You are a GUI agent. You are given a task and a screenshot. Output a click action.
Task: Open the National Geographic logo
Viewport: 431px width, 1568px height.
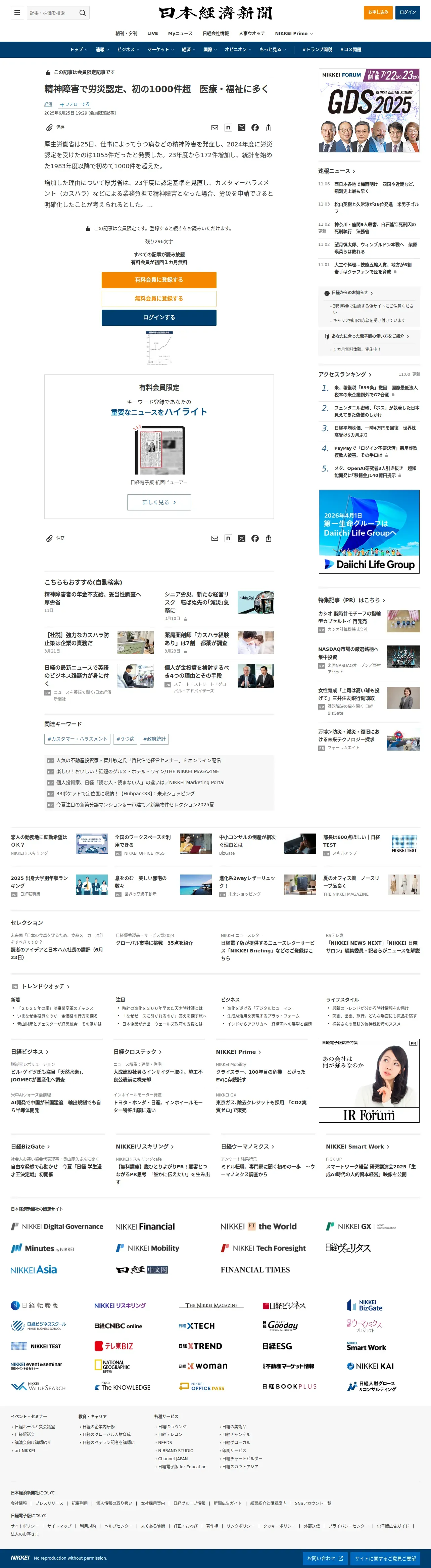[113, 1366]
